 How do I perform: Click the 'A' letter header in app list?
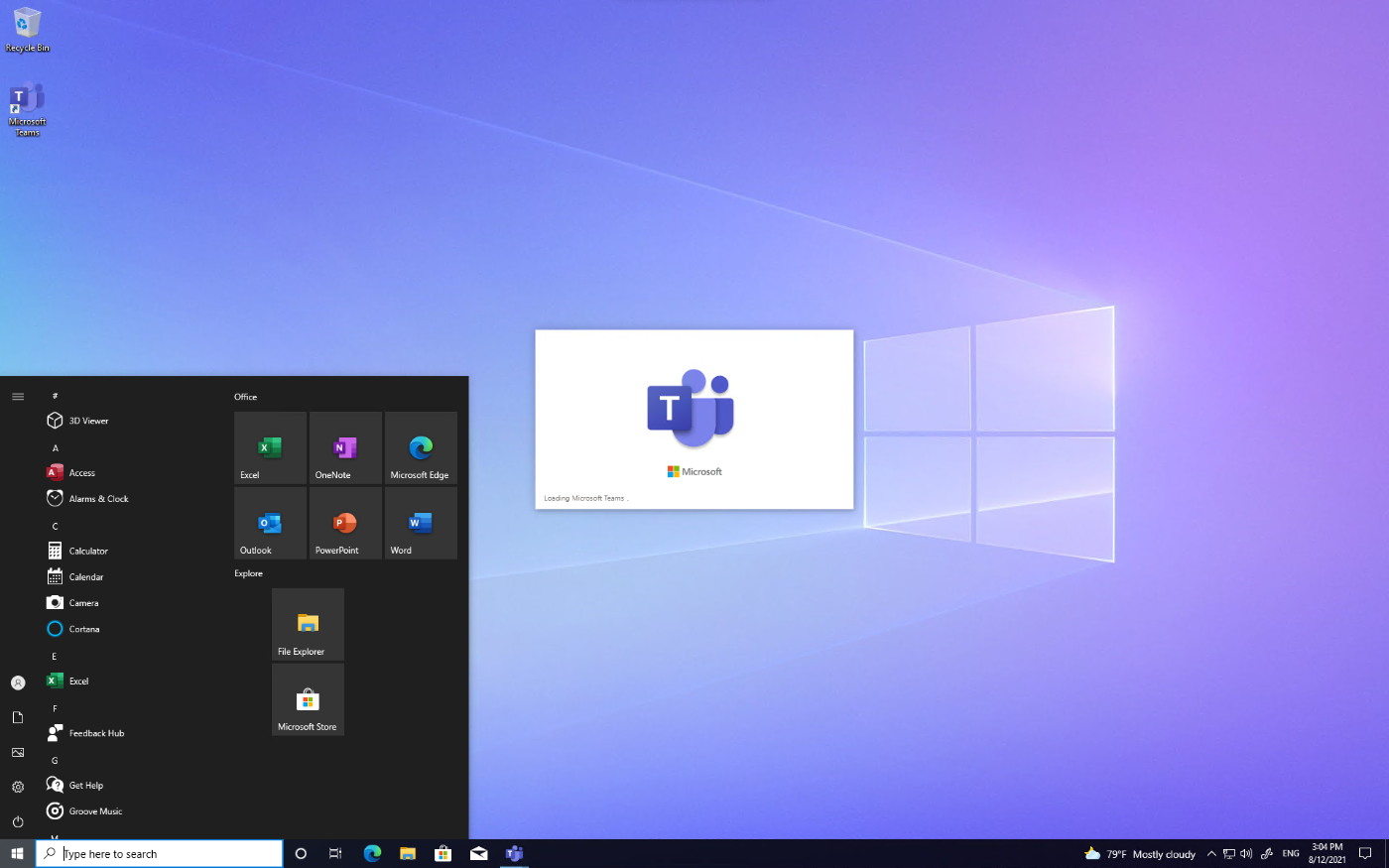(56, 448)
